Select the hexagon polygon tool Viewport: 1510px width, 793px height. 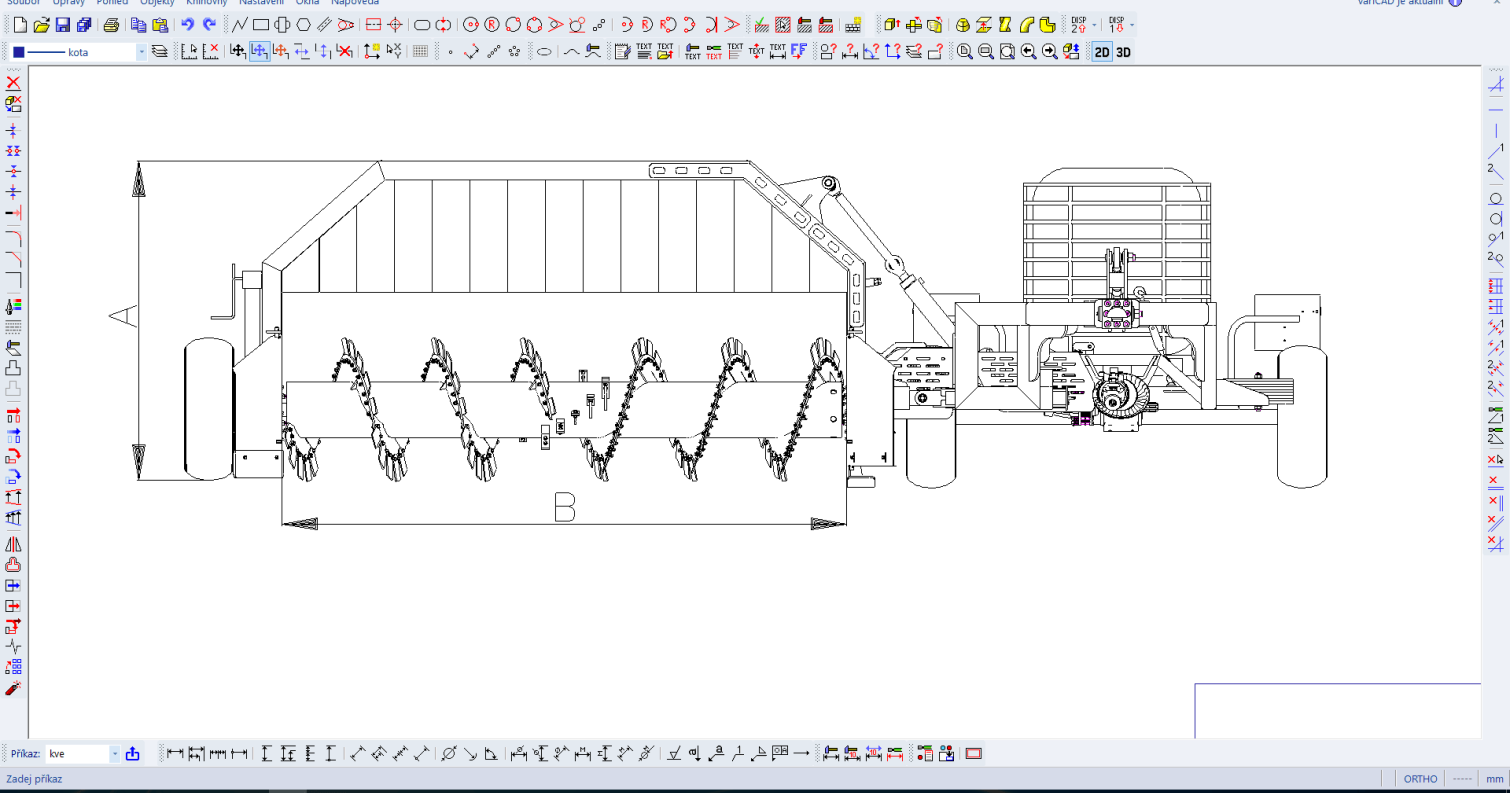303,24
